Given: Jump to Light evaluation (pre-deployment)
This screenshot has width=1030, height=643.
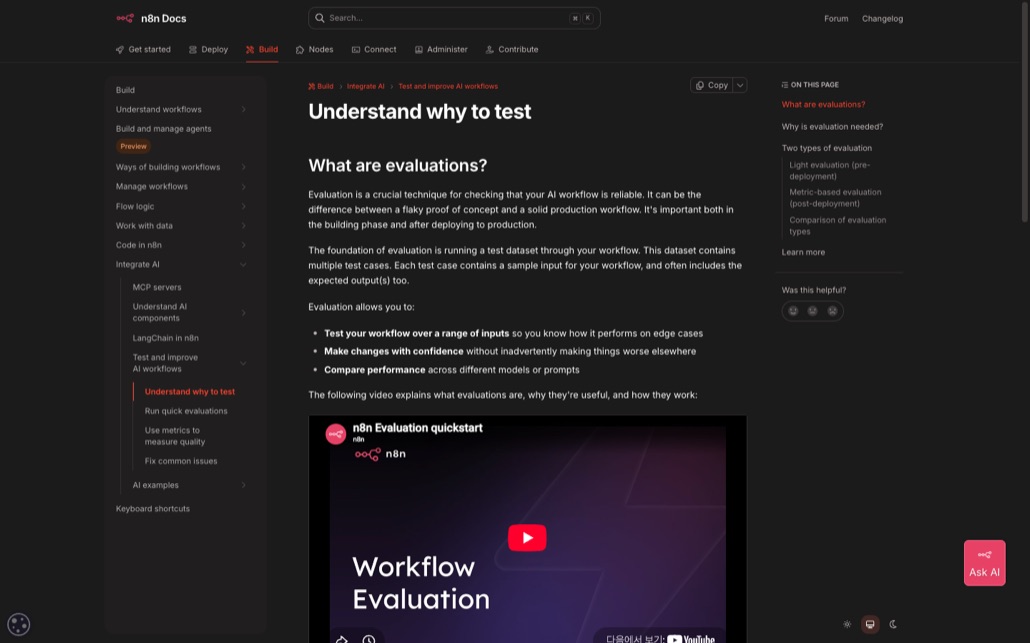Looking at the screenshot, I should 830,171.
